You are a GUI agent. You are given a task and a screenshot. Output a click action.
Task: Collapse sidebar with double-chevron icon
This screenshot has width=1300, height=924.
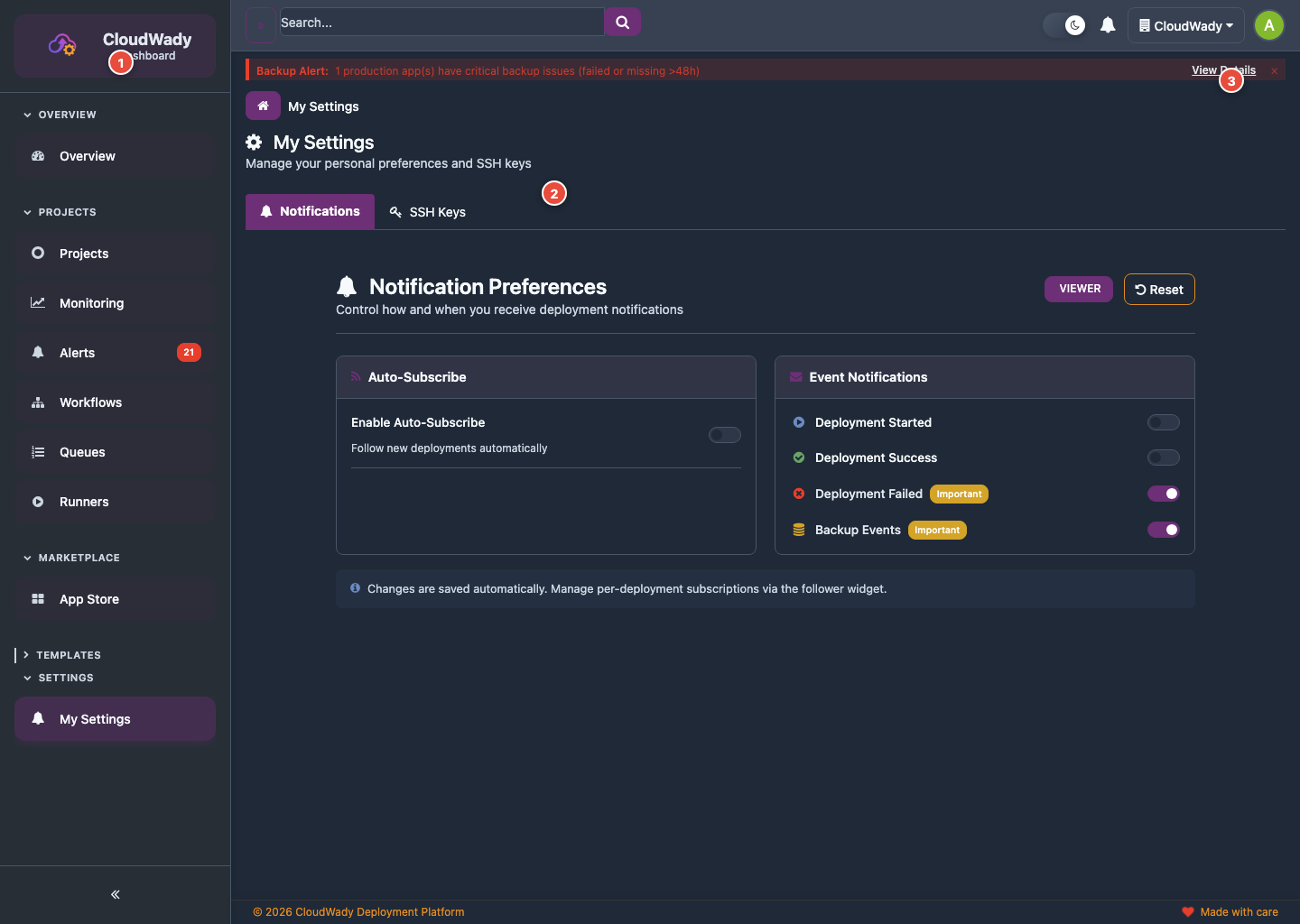pyautogui.click(x=115, y=894)
